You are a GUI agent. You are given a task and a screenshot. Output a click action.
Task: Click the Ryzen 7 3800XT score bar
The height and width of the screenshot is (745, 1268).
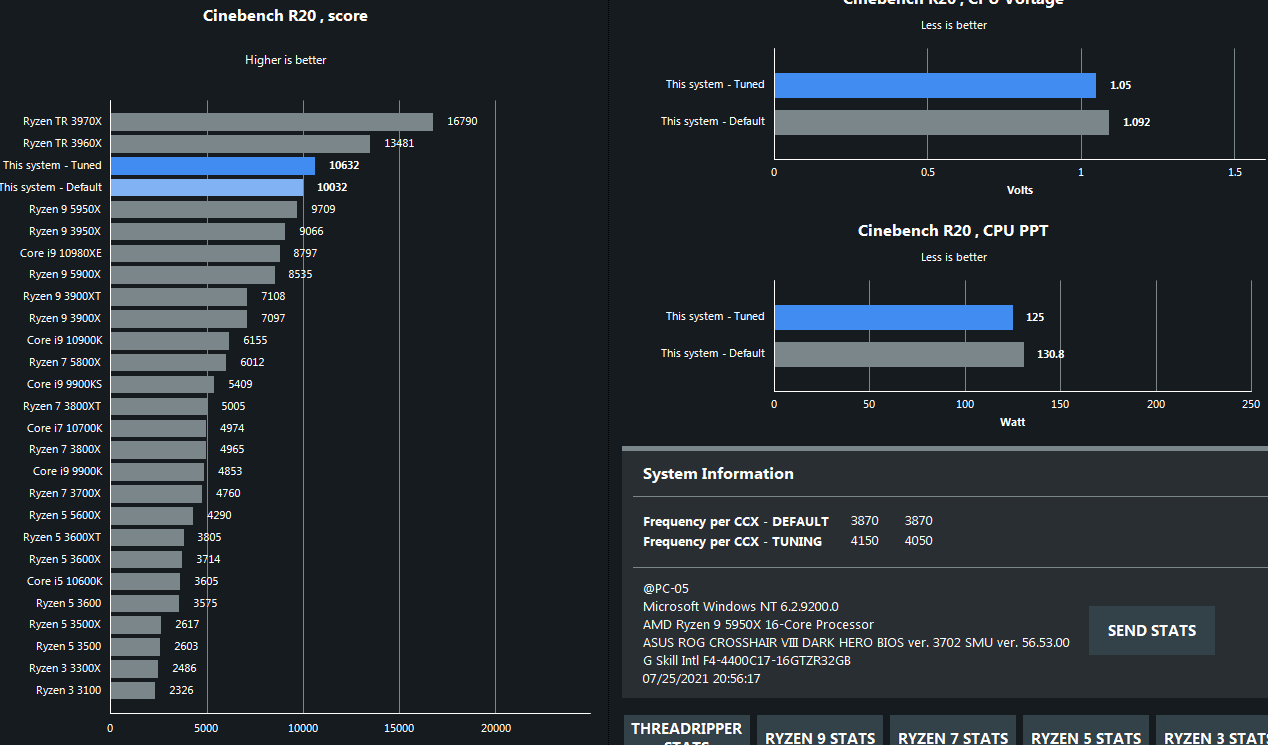click(158, 406)
